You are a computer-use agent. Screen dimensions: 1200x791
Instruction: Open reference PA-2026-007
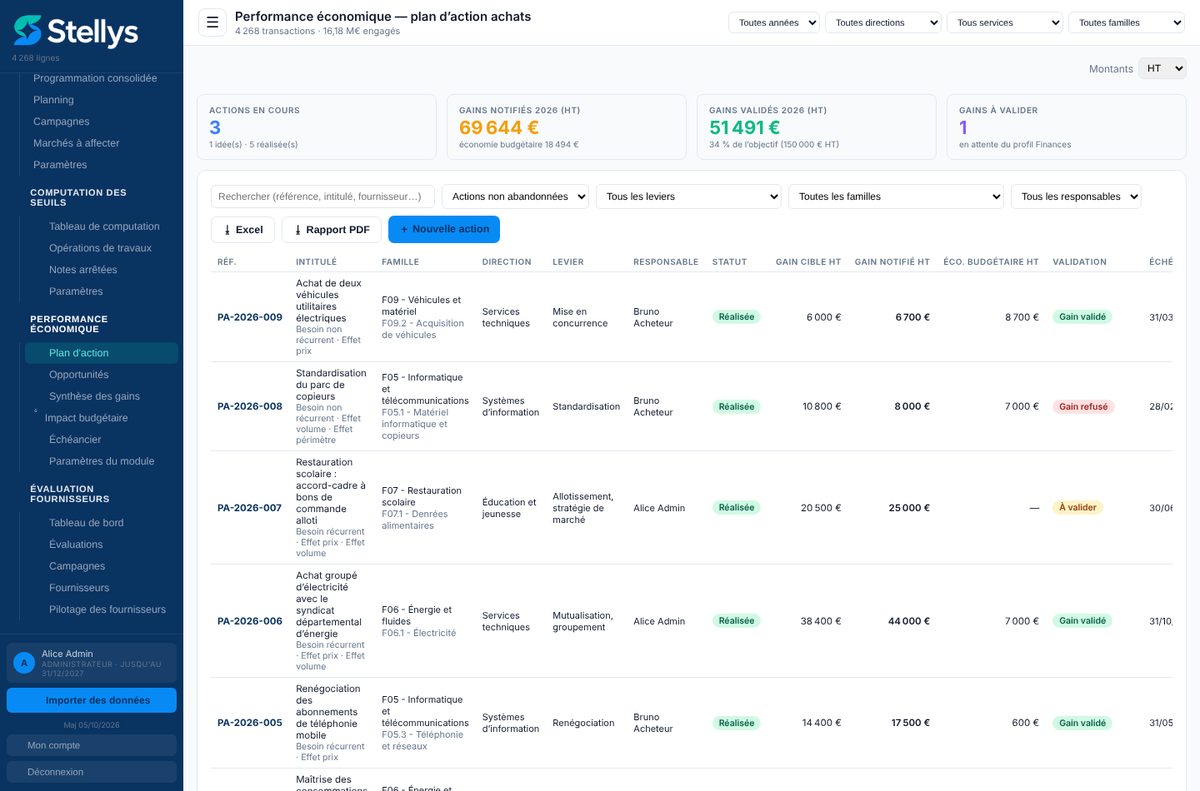tap(250, 508)
